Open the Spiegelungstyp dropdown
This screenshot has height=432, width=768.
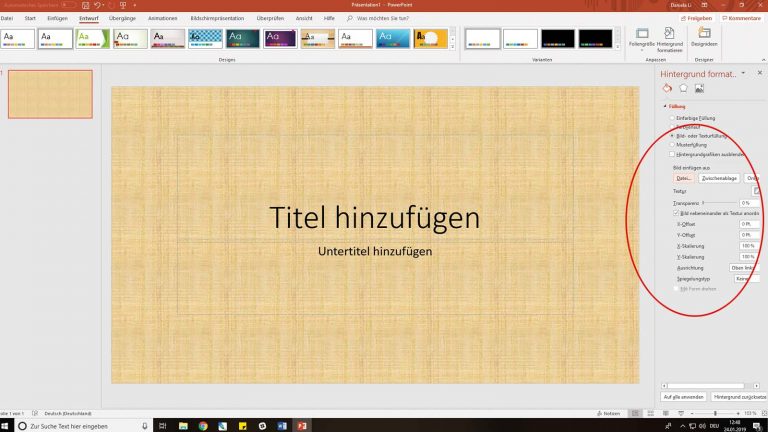pyautogui.click(x=743, y=278)
